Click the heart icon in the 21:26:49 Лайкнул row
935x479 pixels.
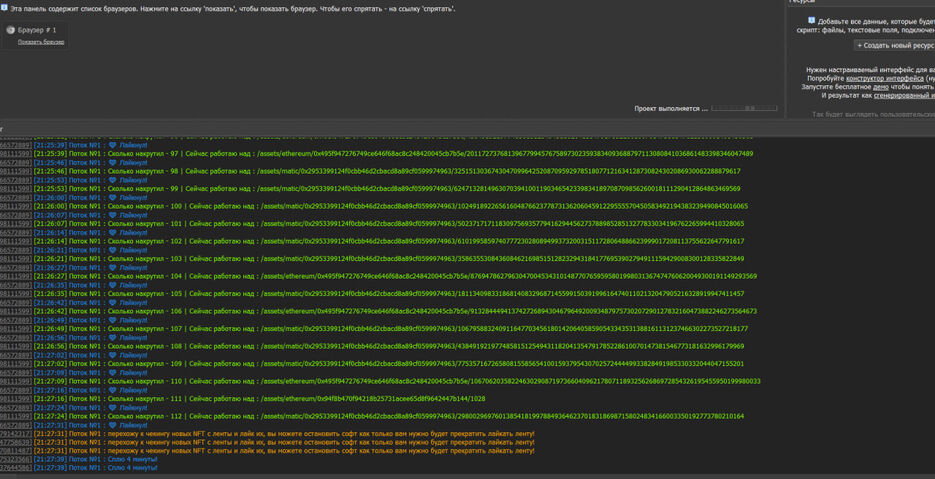(112, 320)
